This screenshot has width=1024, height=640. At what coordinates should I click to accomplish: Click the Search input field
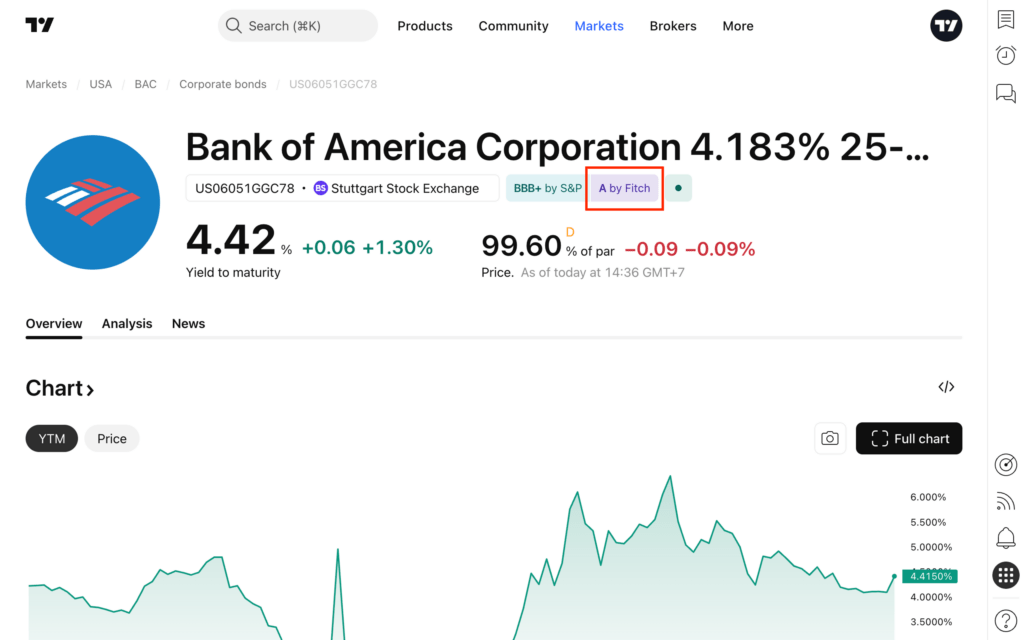point(298,26)
